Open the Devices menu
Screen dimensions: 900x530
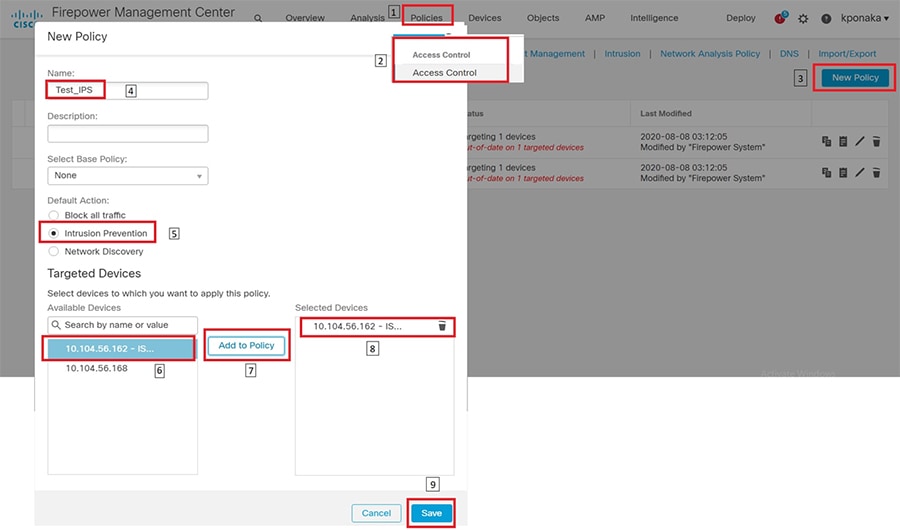pos(484,18)
